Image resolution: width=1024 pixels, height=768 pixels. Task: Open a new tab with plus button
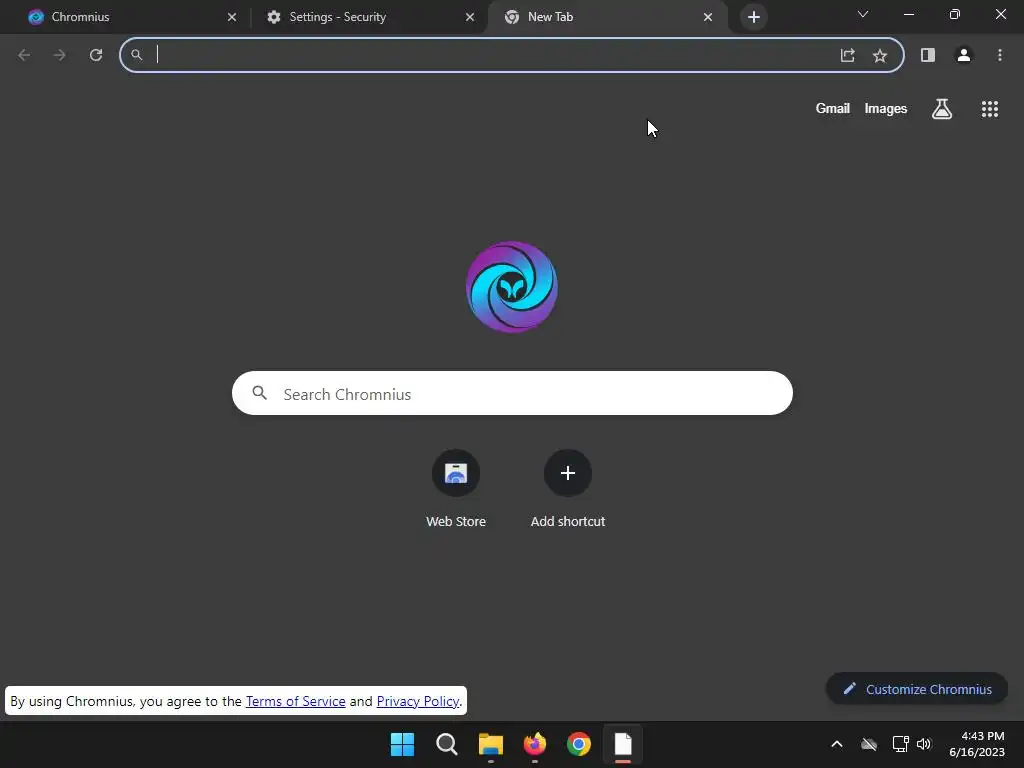(x=754, y=17)
